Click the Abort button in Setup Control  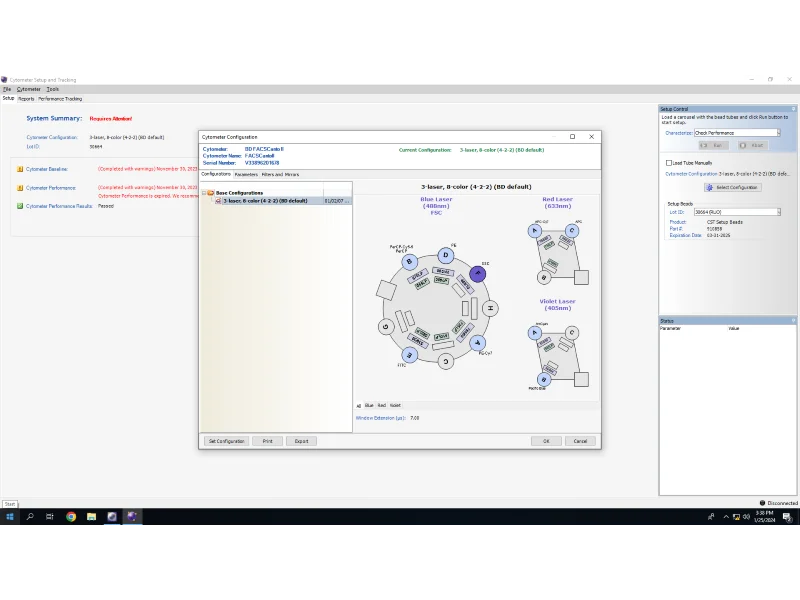coord(753,145)
